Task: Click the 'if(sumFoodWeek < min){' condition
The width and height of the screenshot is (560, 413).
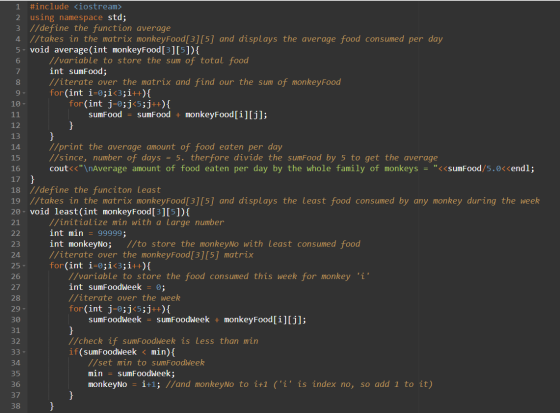Action: point(122,352)
